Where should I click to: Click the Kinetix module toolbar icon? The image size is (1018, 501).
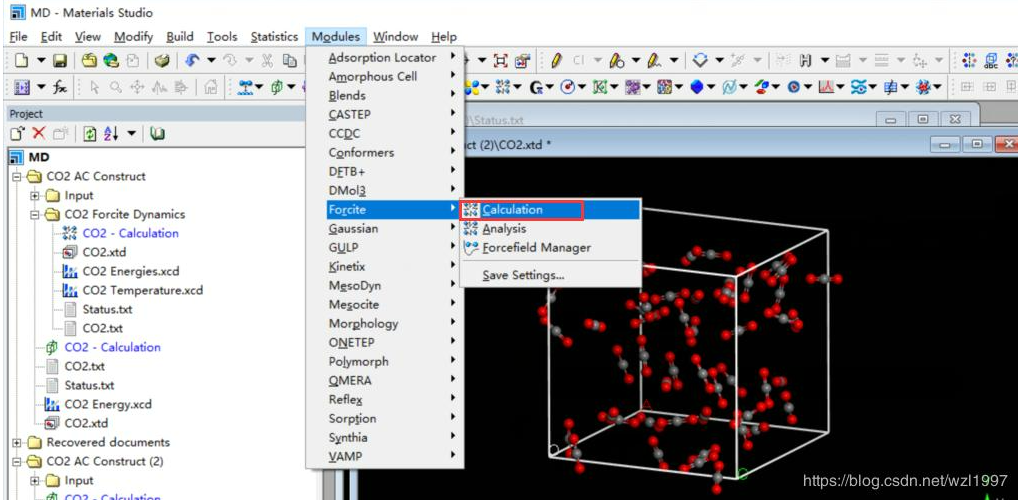click(599, 87)
